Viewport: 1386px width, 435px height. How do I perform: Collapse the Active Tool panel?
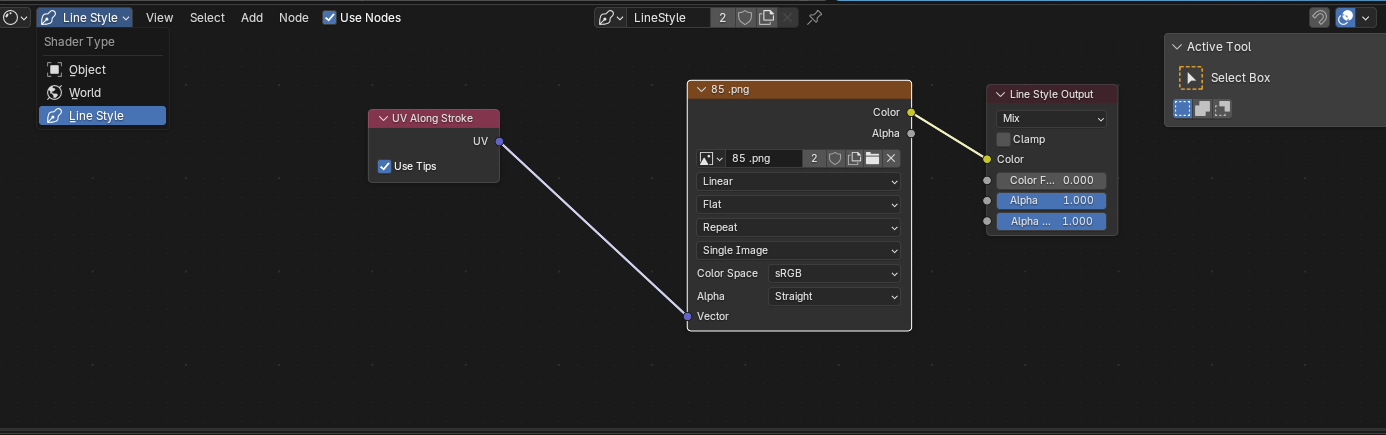[1178, 46]
